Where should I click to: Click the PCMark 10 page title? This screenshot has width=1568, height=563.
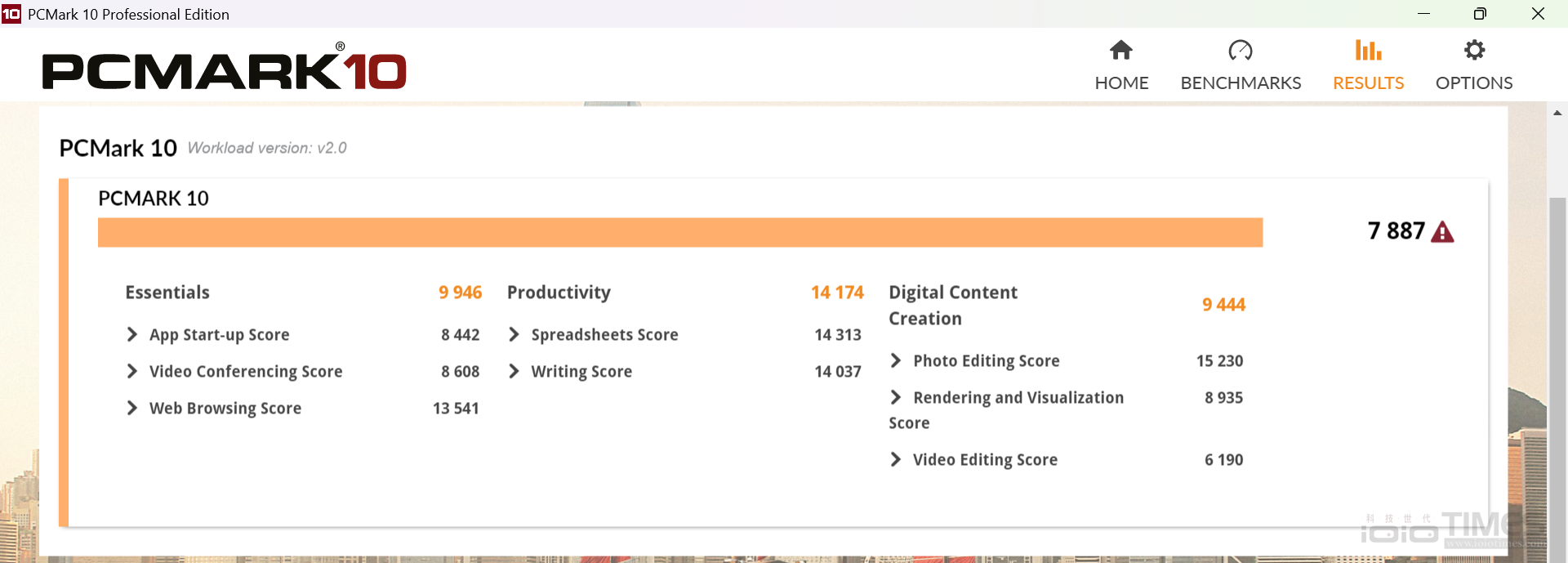[x=118, y=148]
